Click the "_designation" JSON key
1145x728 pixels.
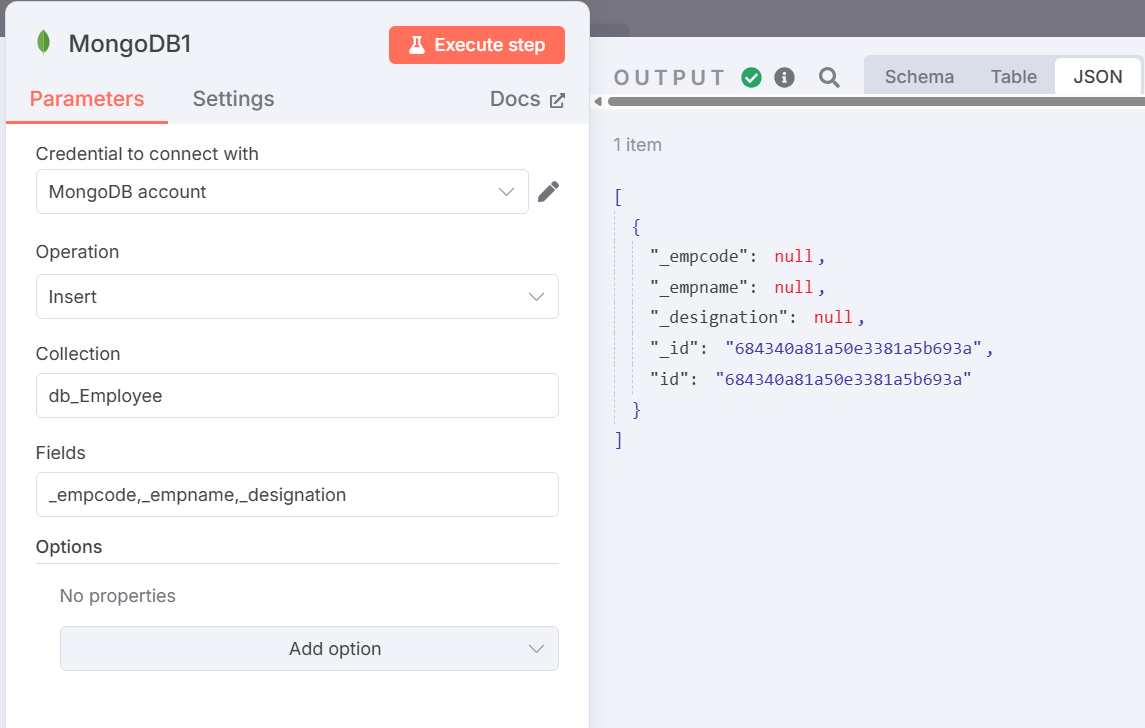tap(719, 317)
